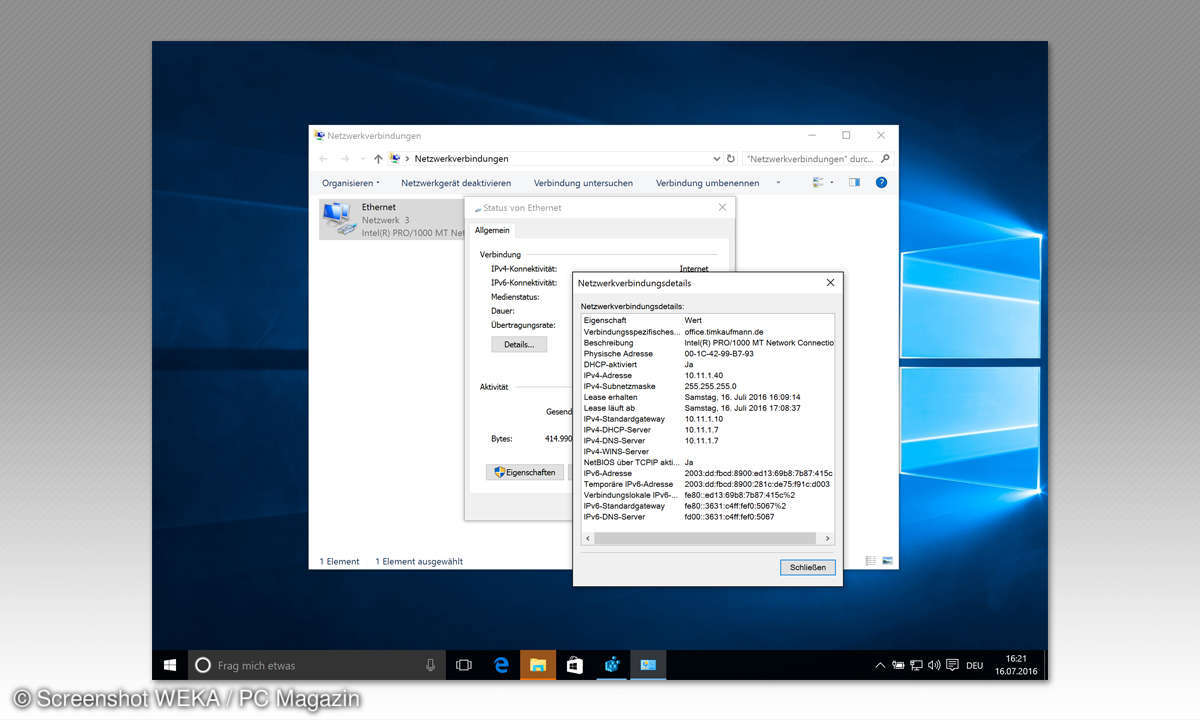
Task: Click the Eigenschaften button with shield
Action: [x=525, y=472]
